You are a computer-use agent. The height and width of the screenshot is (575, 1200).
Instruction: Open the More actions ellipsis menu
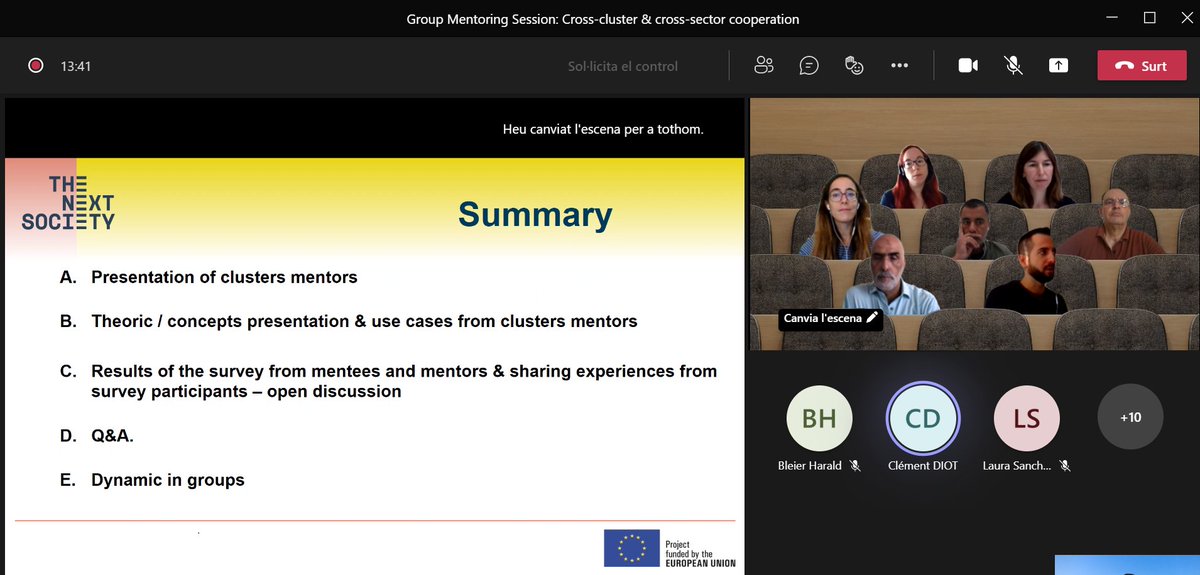tap(899, 66)
